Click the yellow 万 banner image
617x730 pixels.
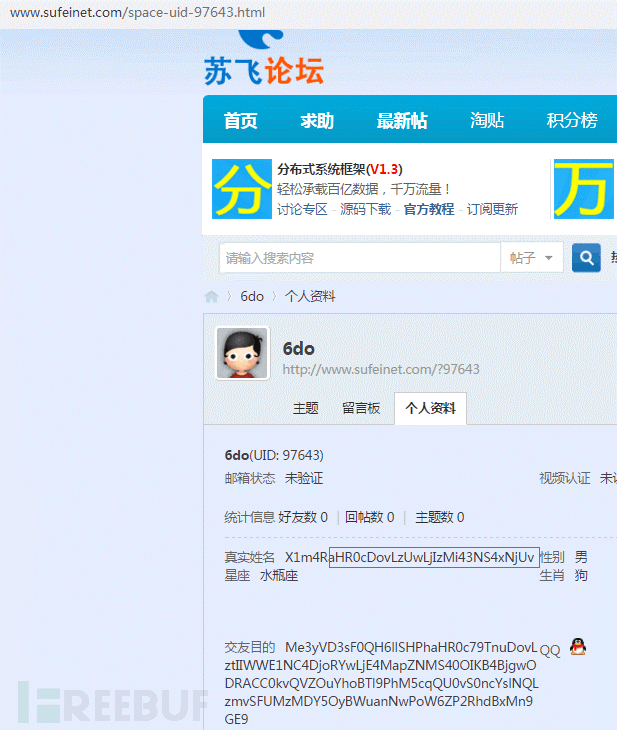pos(583,189)
